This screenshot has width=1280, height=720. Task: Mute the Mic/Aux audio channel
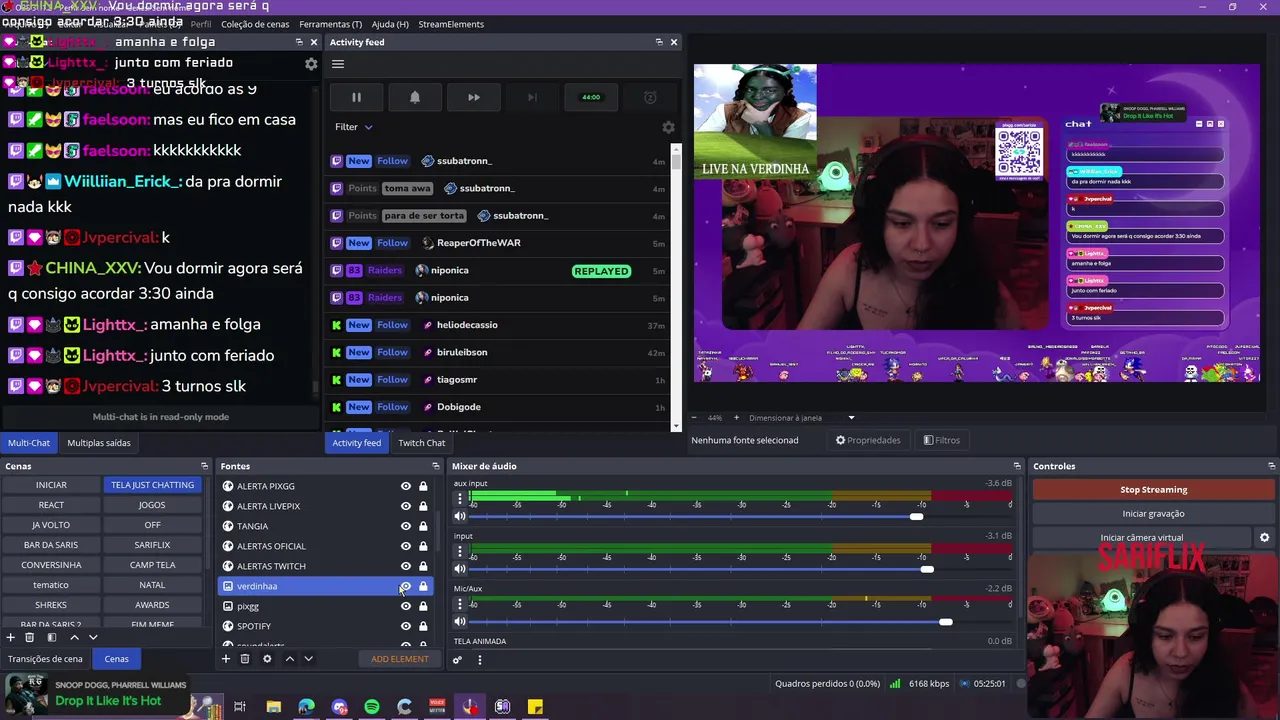(460, 622)
